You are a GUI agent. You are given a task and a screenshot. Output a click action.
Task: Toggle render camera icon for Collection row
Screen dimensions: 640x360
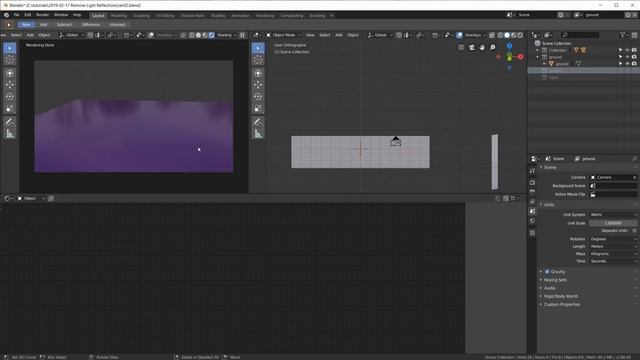click(634, 50)
